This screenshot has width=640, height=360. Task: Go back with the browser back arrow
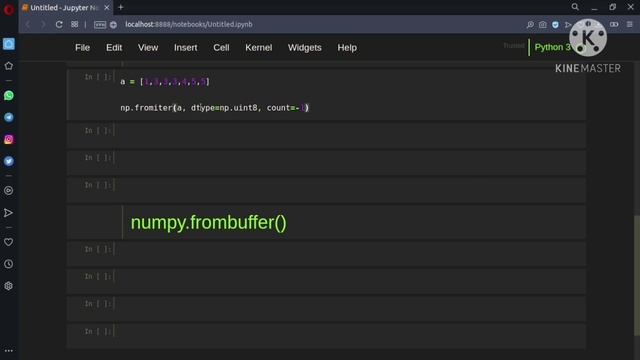[28, 24]
